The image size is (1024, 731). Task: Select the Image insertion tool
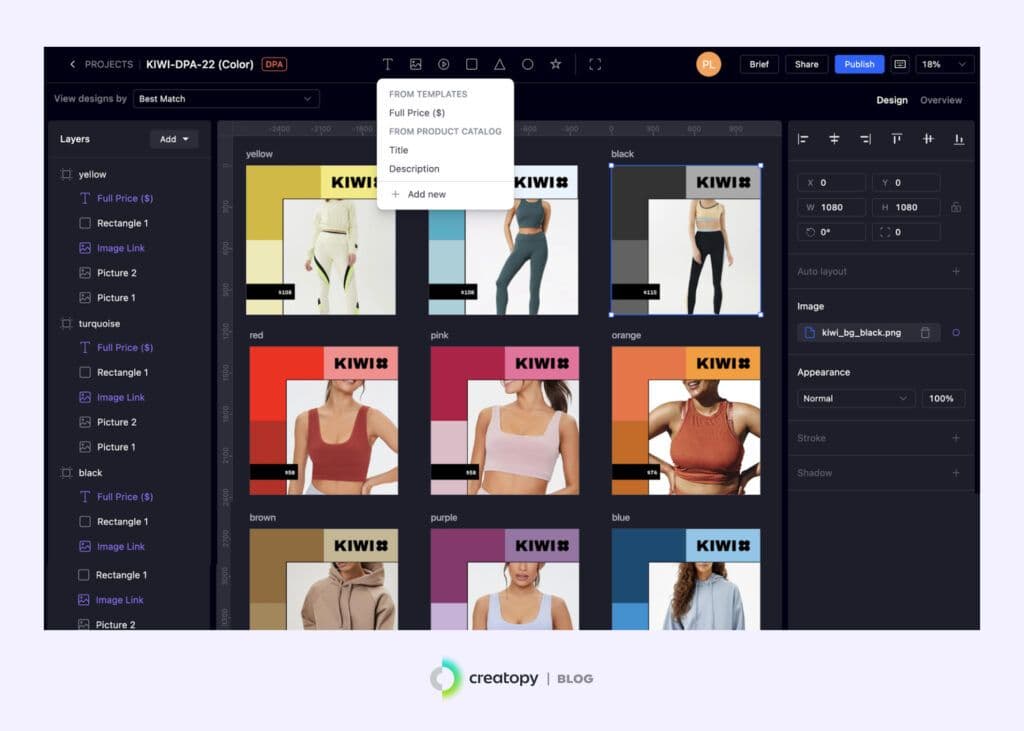coord(415,64)
